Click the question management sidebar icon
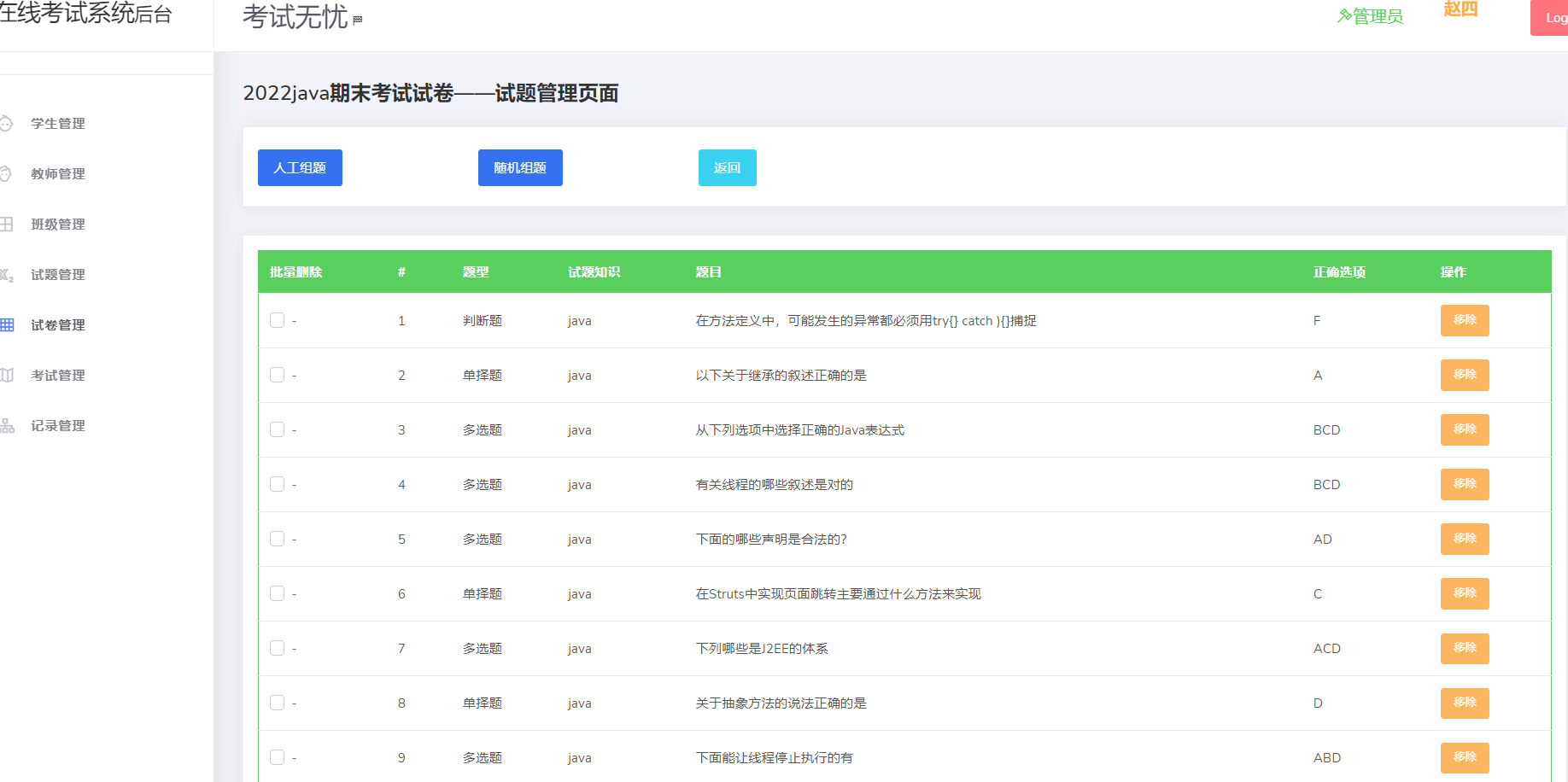 coord(6,275)
